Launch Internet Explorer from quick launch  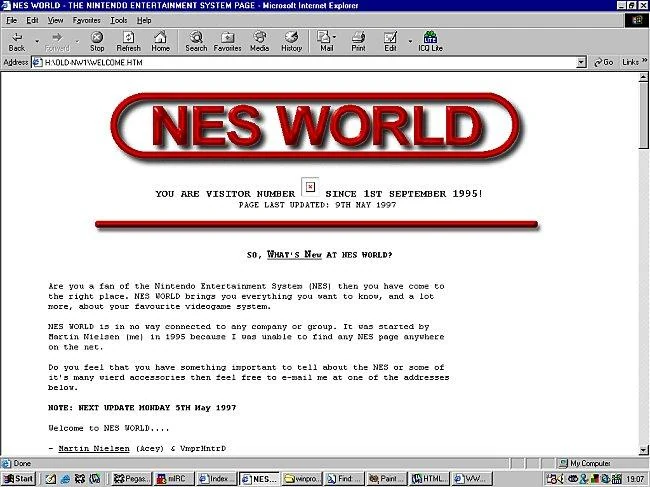[x=65, y=479]
